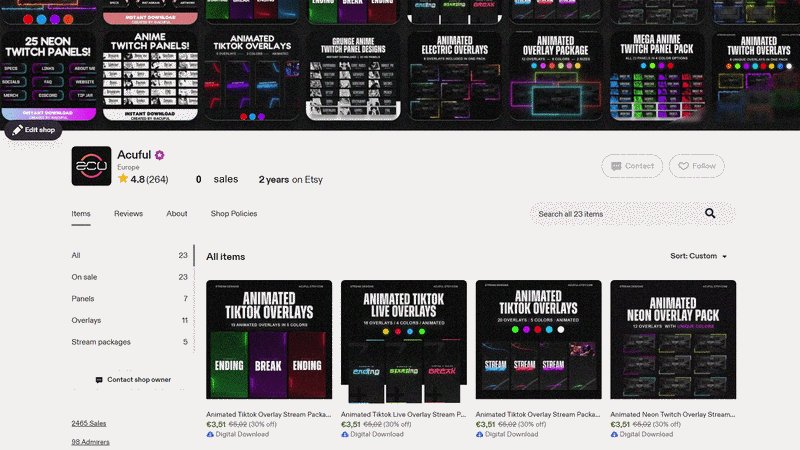800x450 pixels.
Task: Focus the Search all 23 items field
Action: [x=632, y=214]
